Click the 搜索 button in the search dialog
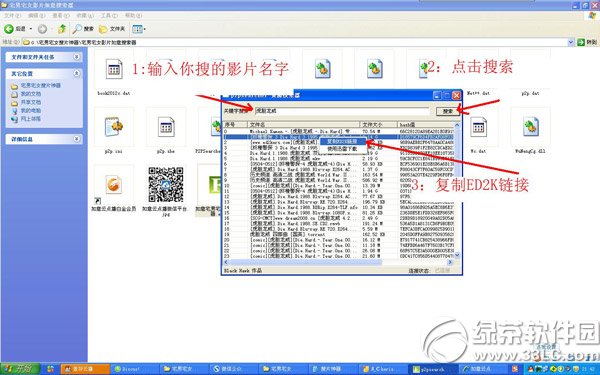 coord(447,111)
